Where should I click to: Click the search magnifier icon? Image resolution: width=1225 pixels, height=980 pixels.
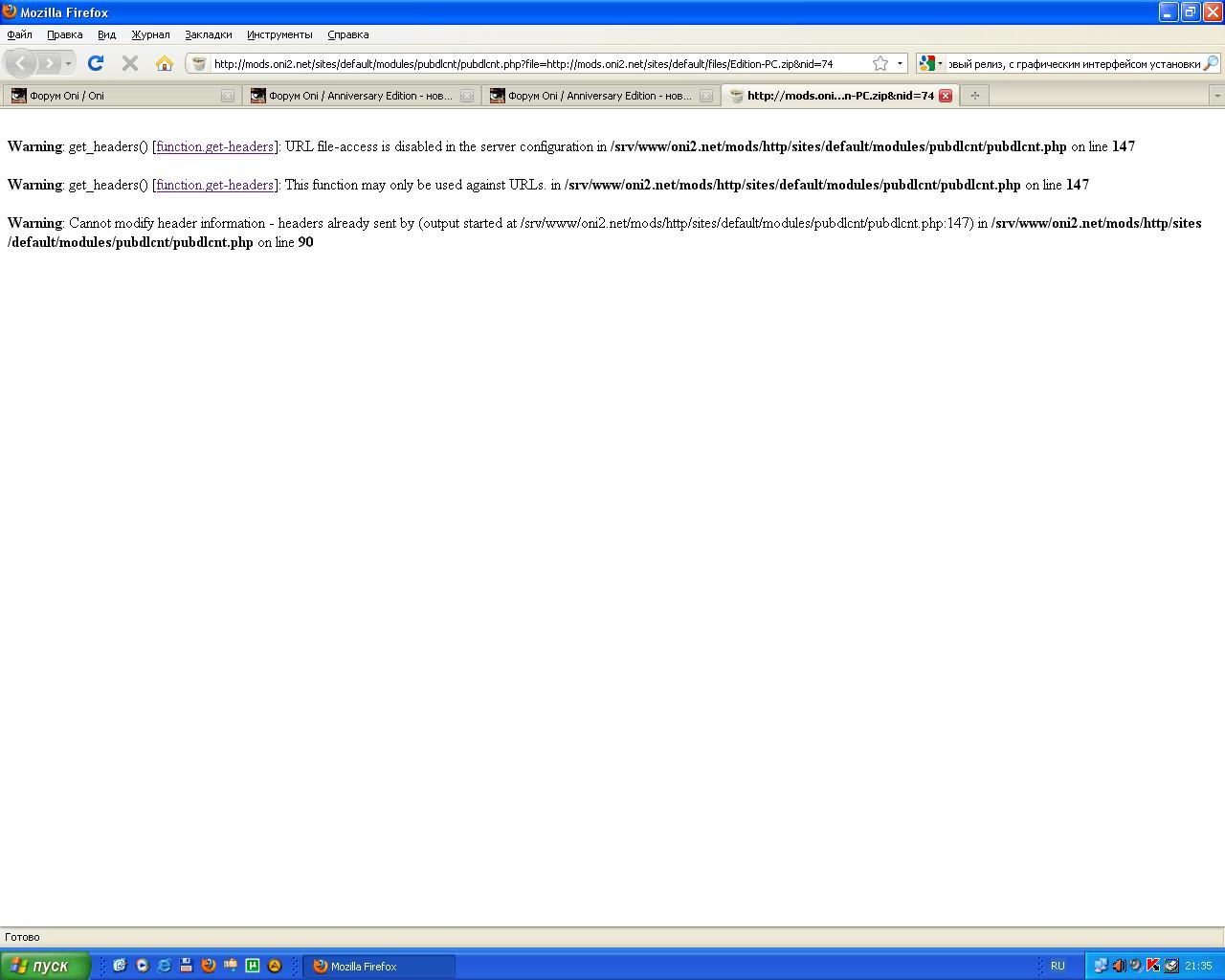[x=1211, y=63]
